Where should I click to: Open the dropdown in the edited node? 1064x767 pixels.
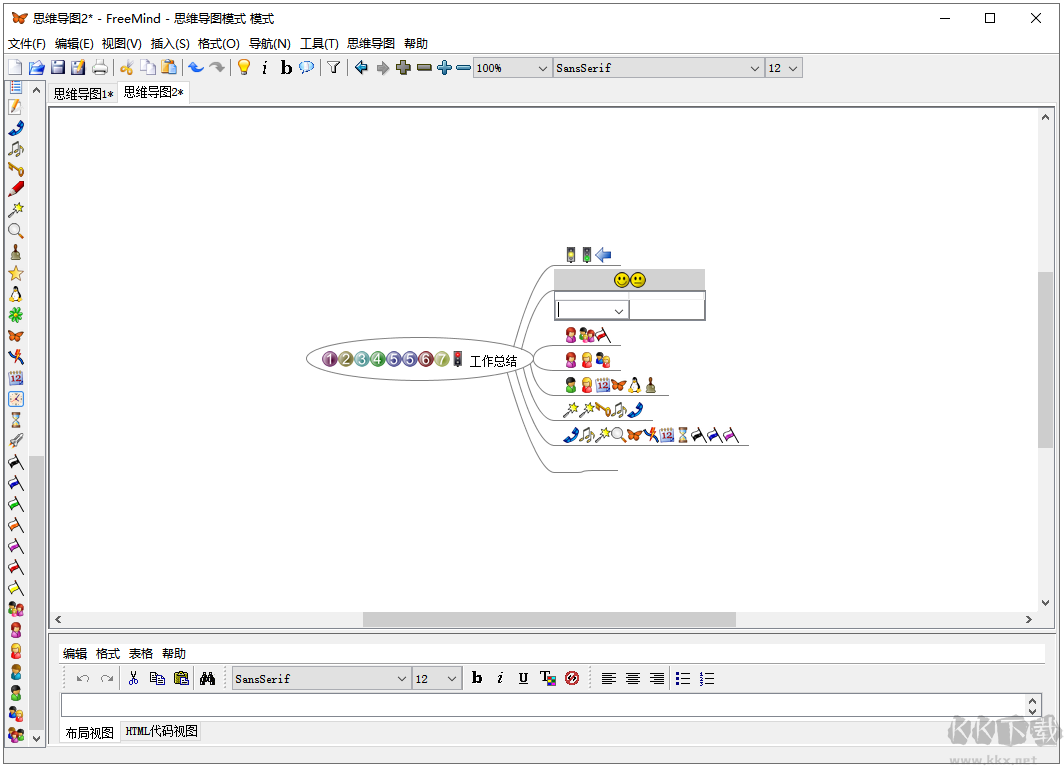click(x=619, y=311)
